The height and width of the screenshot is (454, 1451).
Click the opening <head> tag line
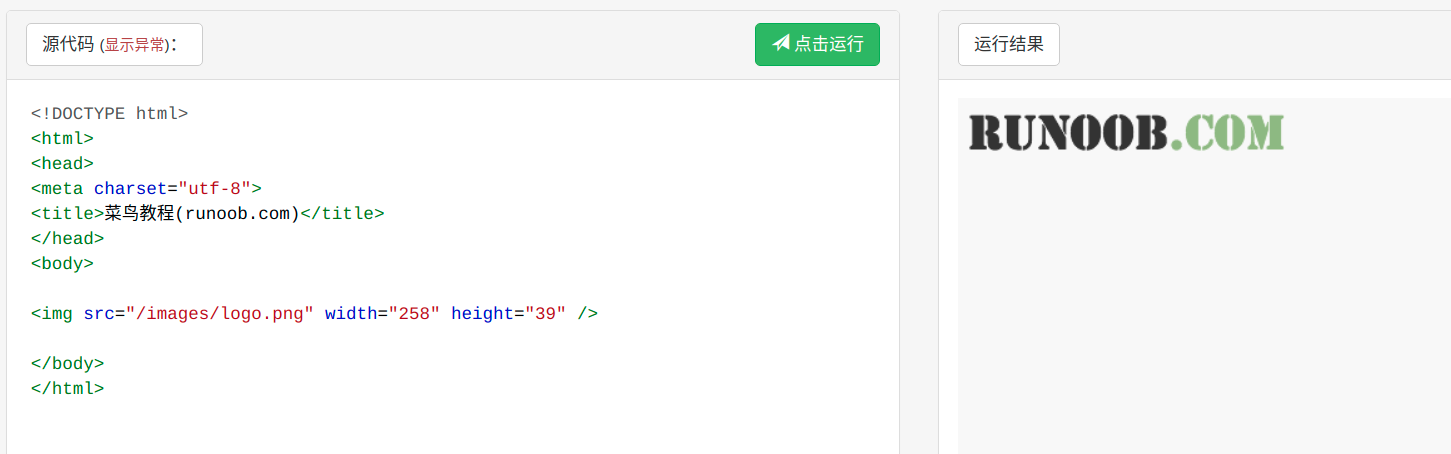(x=62, y=164)
